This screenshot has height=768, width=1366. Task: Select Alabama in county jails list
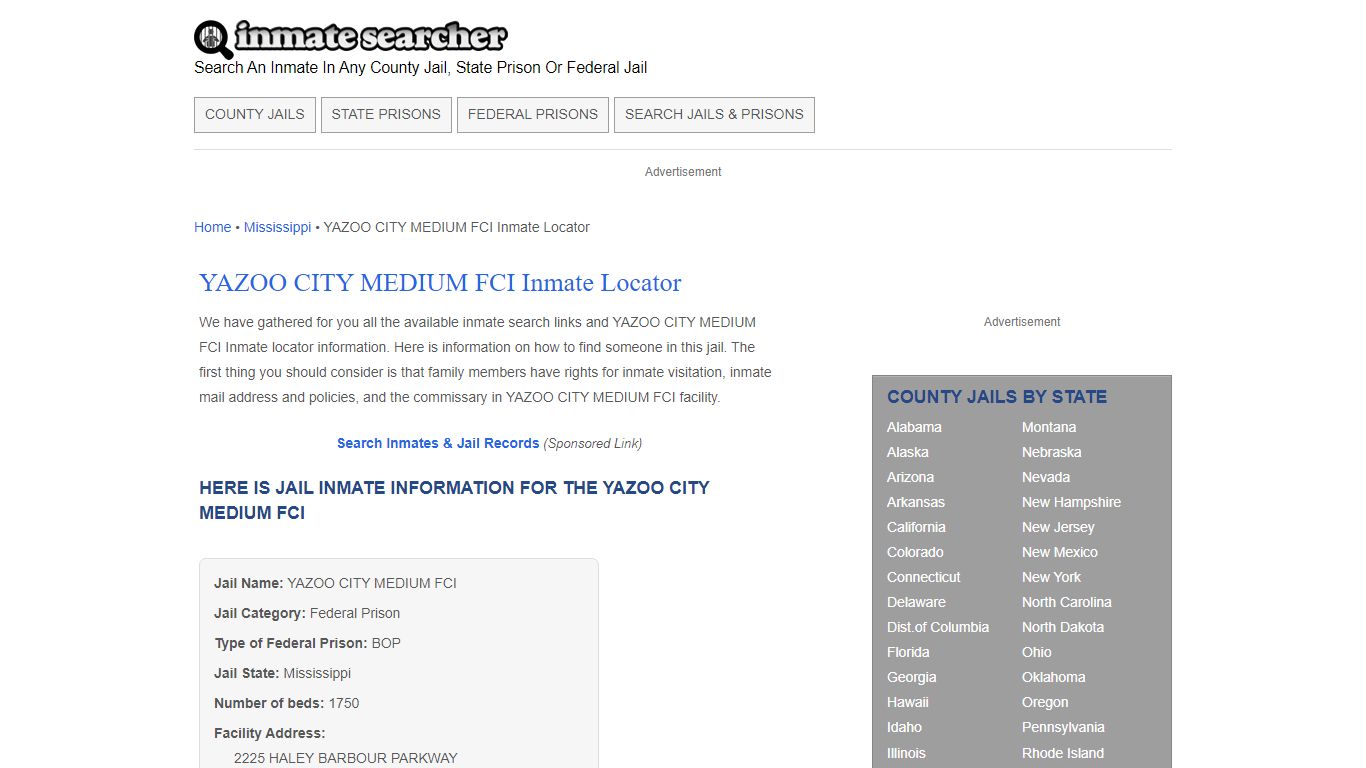click(x=914, y=427)
